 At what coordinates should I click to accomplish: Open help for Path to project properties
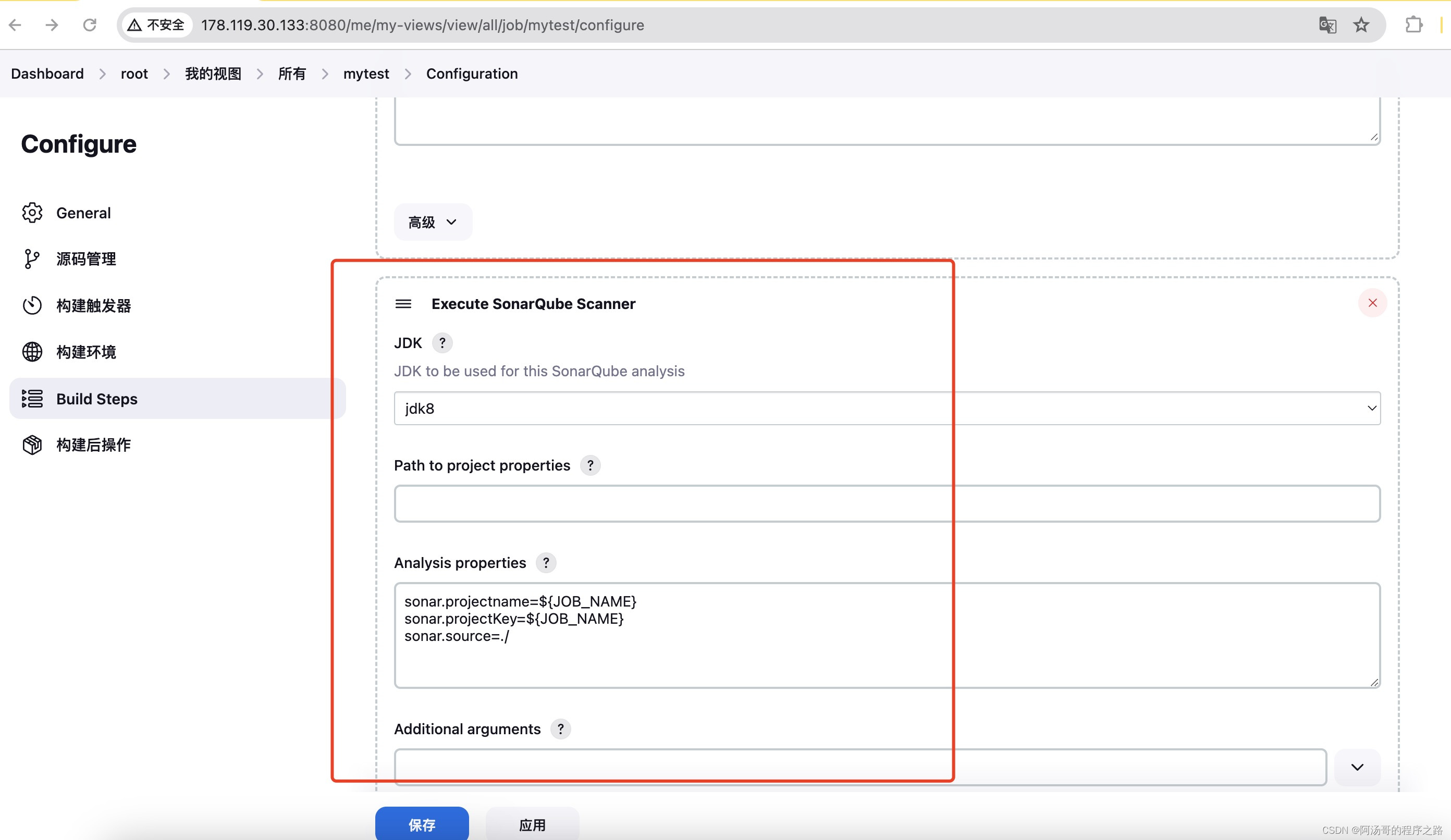590,465
